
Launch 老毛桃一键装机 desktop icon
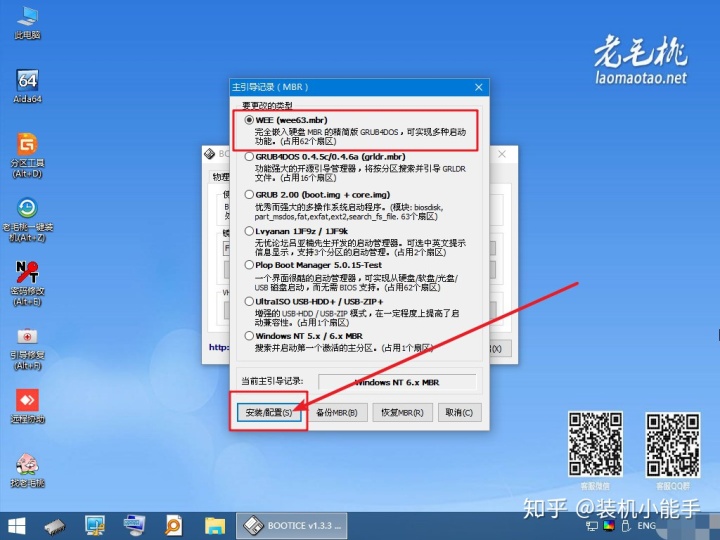[28, 219]
